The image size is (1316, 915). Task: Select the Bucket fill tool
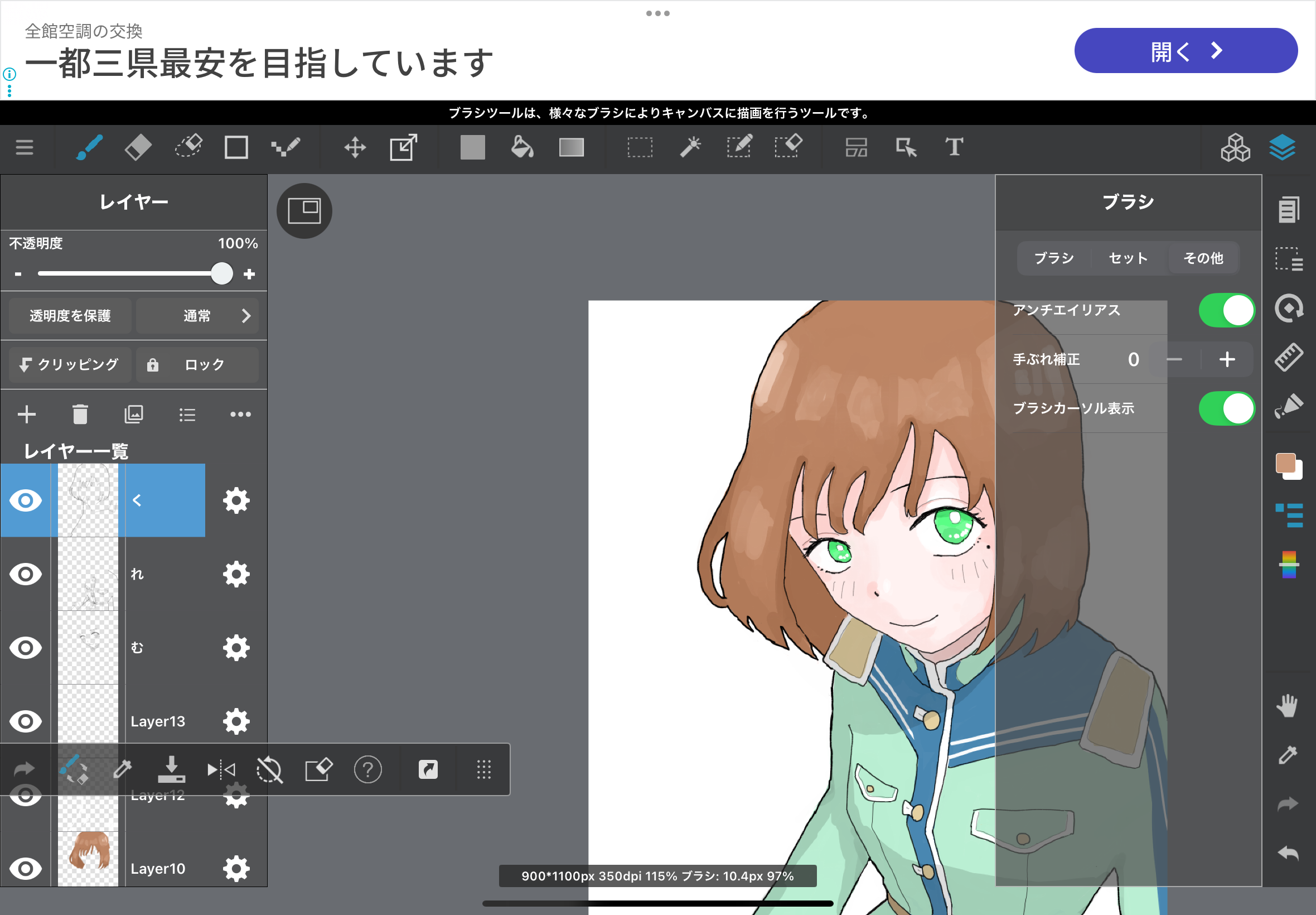tap(521, 148)
